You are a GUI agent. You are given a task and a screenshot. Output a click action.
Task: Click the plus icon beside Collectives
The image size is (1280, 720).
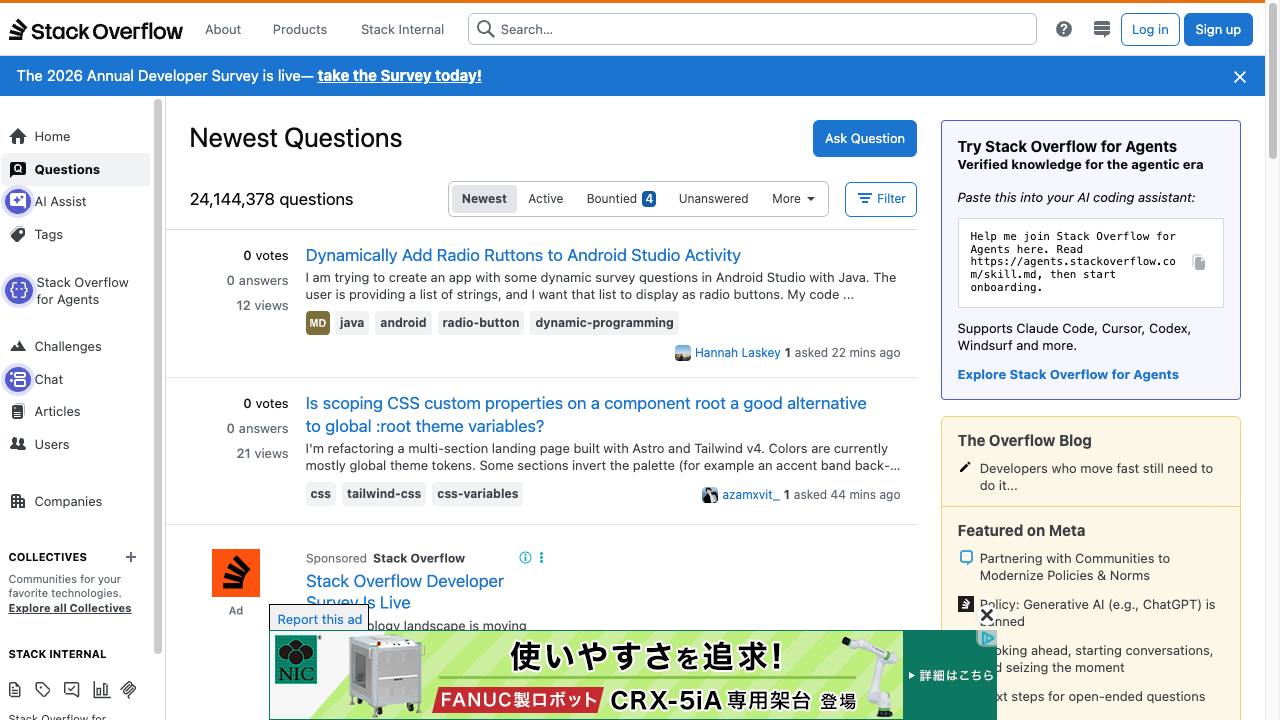[131, 557]
